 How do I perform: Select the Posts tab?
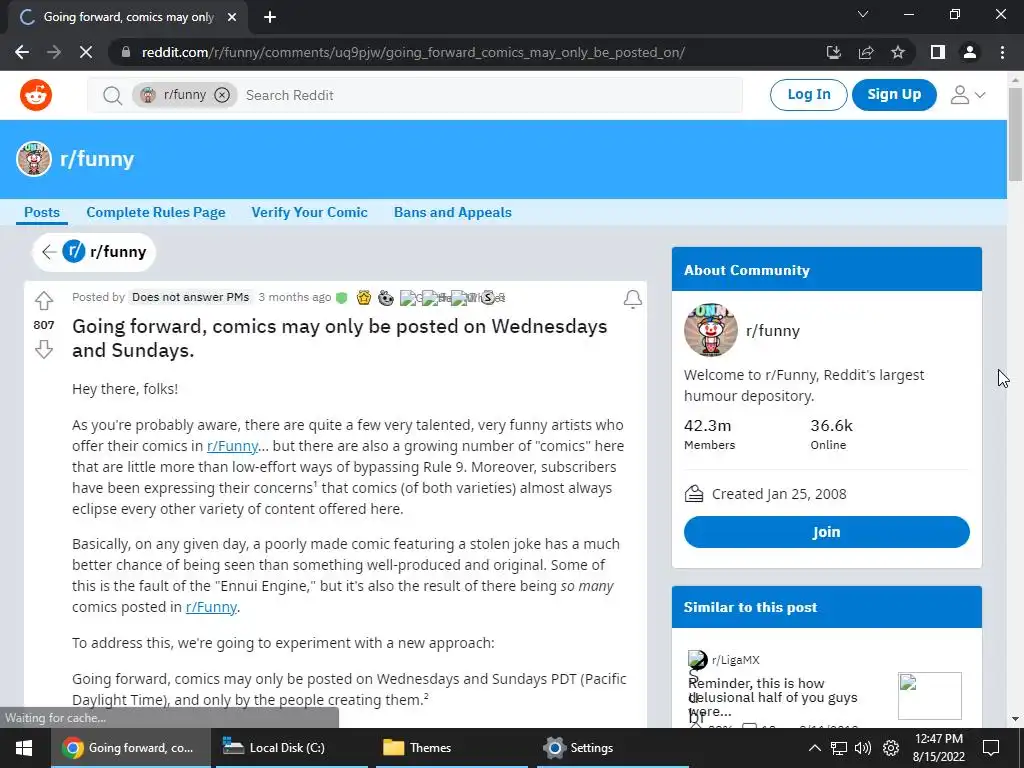pyautogui.click(x=42, y=212)
